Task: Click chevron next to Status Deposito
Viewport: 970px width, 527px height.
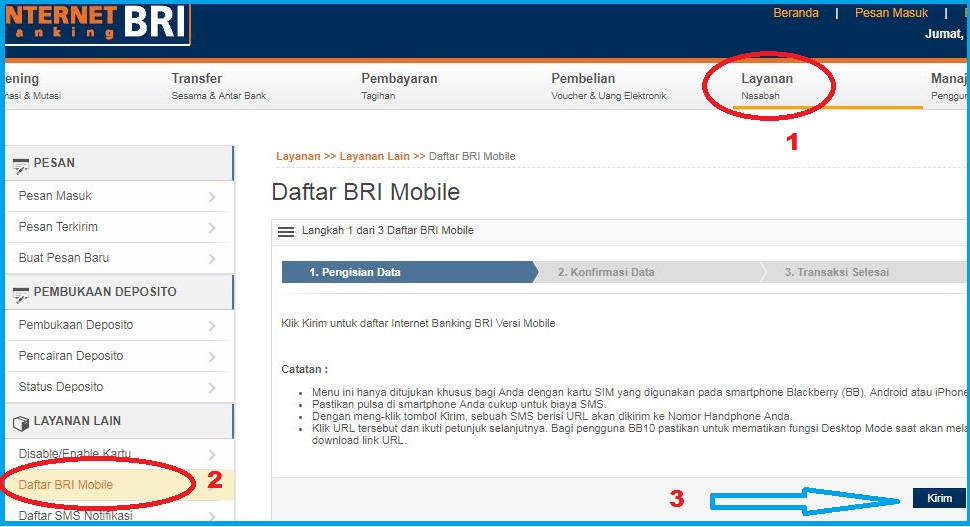Action: [x=212, y=388]
